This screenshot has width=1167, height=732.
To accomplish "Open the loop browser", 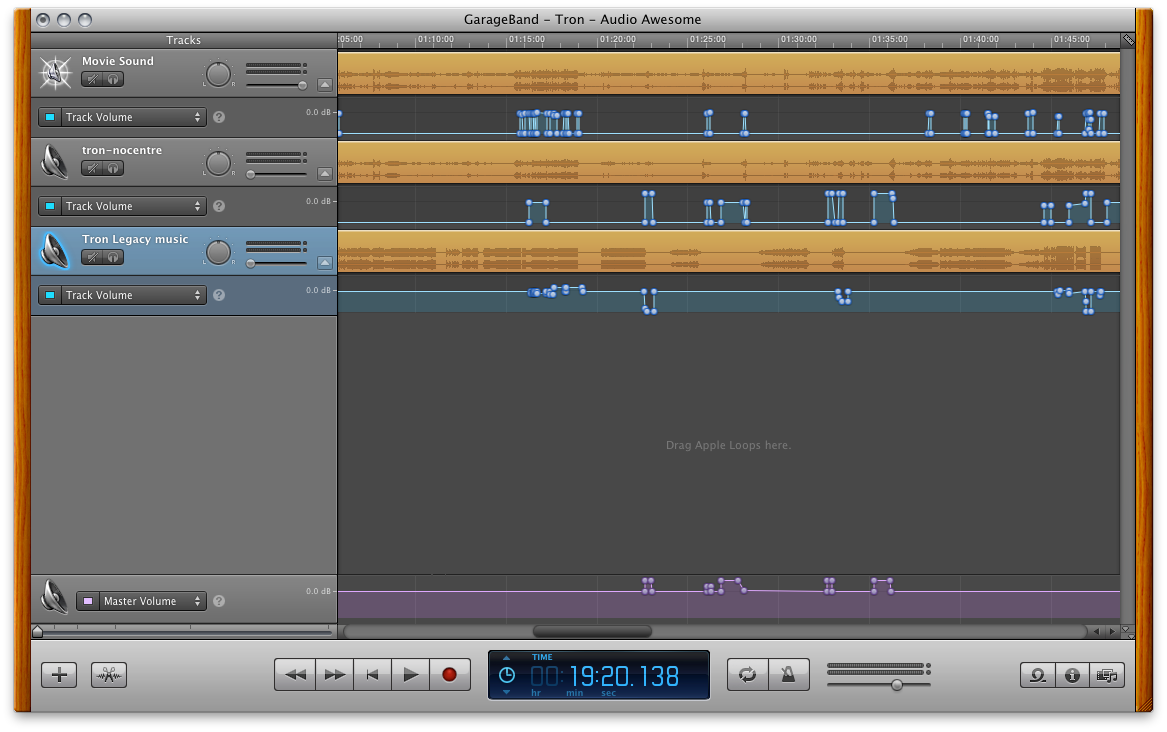I will pos(1037,675).
